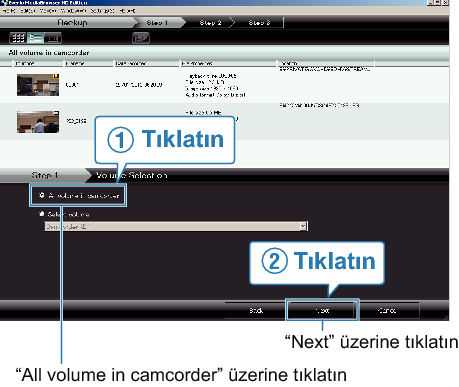Image resolution: width=459 pixels, height=387 pixels.
Task: Open the volume selection dropdown arrow
Action: point(303,226)
